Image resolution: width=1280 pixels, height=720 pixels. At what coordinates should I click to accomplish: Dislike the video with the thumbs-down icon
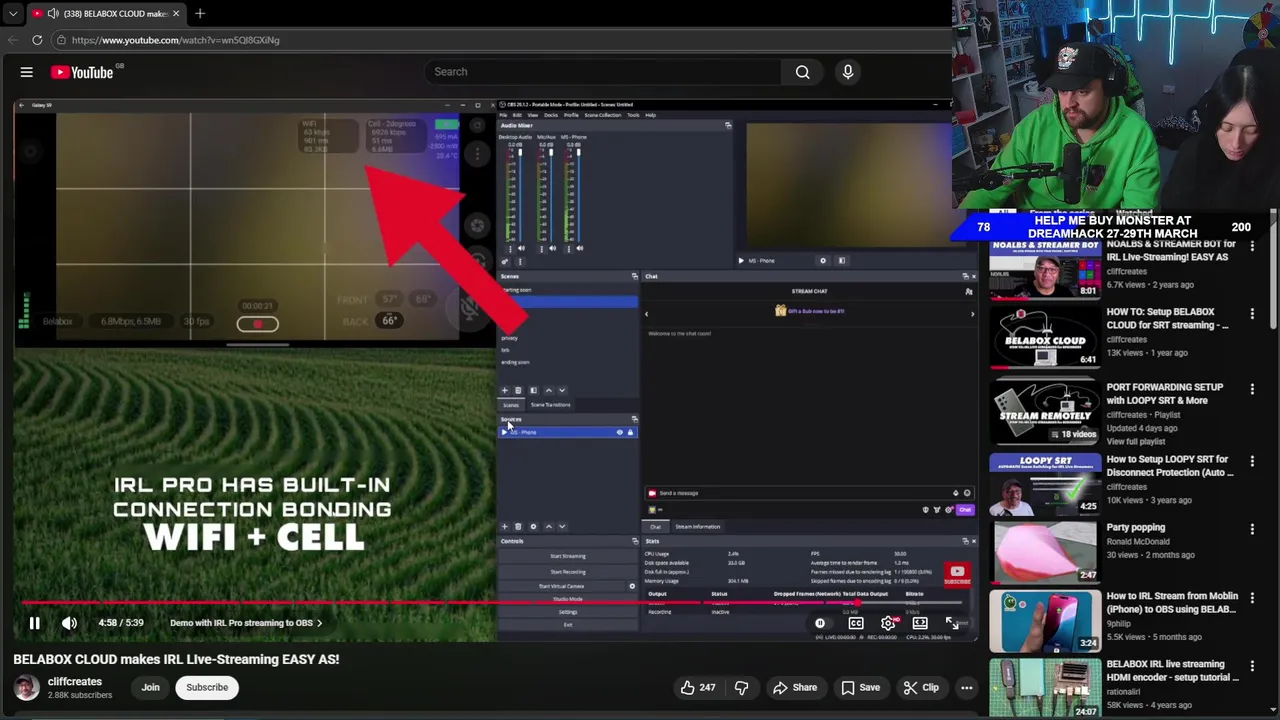[x=741, y=688]
